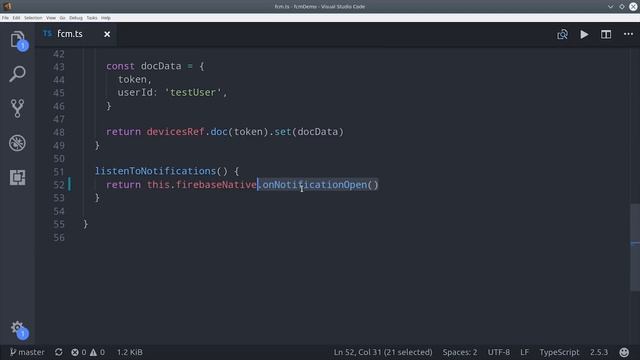Open the more actions ellipsis menu
This screenshot has width=640, height=360.
pos(628,34)
